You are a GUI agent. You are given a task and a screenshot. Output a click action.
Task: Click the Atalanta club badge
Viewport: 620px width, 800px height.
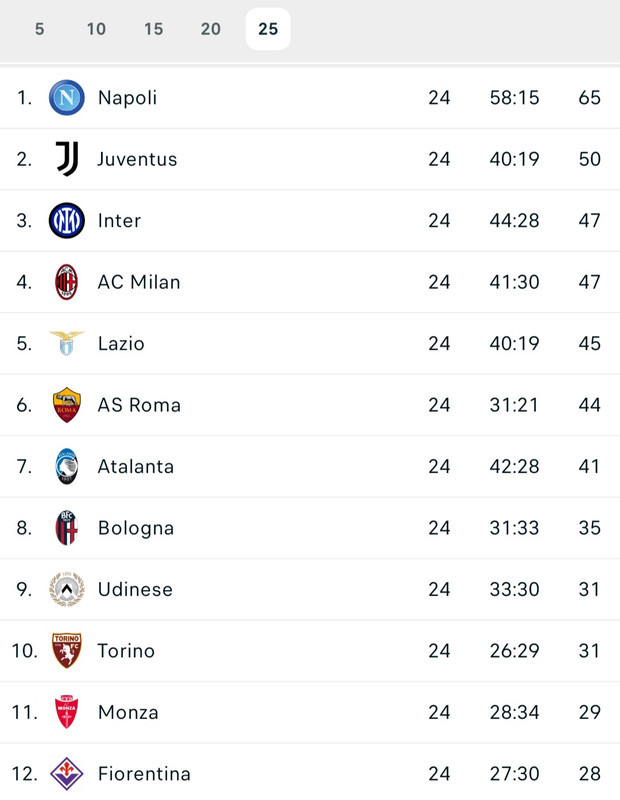pos(67,466)
